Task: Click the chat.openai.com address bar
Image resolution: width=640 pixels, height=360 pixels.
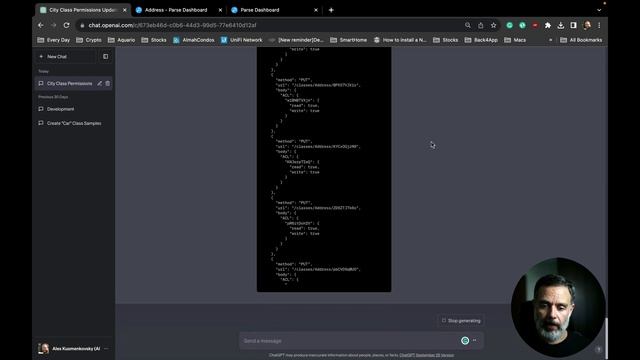Action: point(269,25)
